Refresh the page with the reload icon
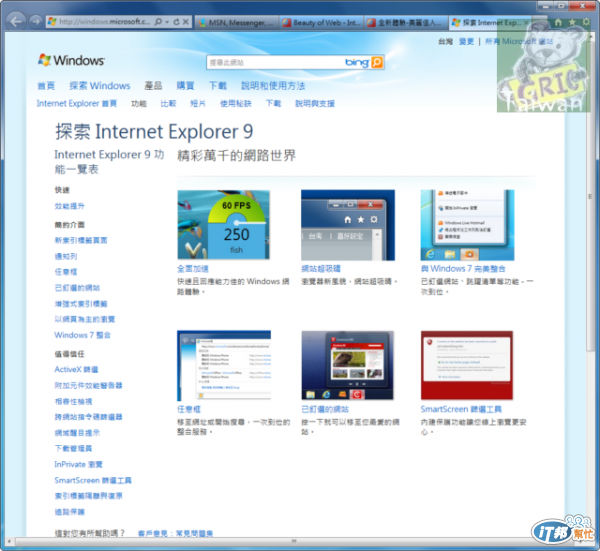The width and height of the screenshot is (600, 551). [176, 22]
